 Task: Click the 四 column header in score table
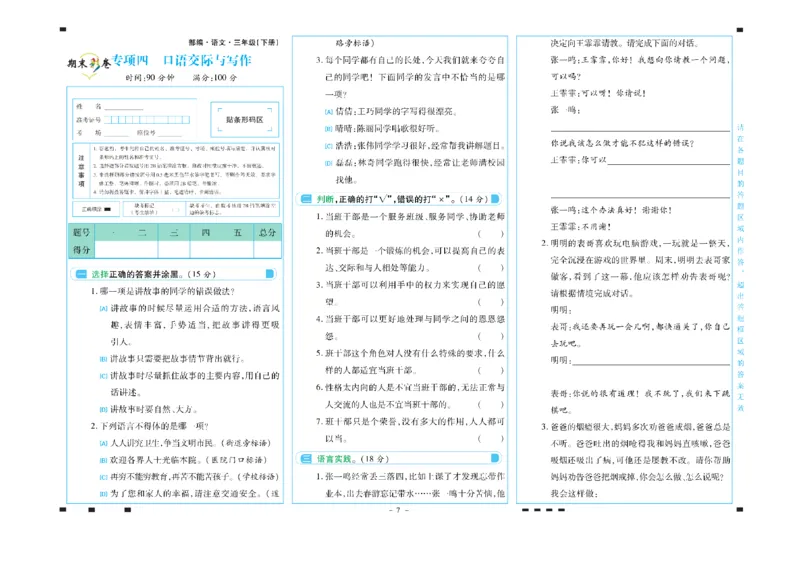coord(206,232)
